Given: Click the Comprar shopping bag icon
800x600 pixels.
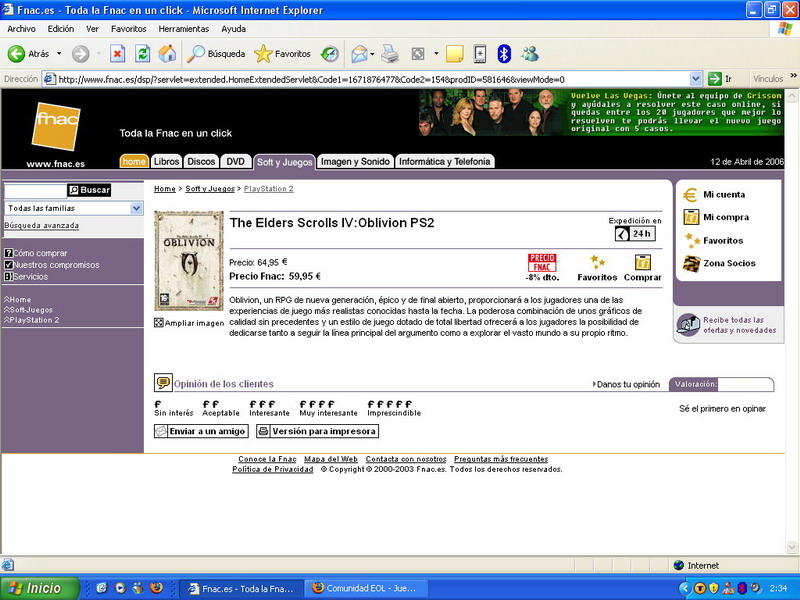Looking at the screenshot, I should click(643, 262).
